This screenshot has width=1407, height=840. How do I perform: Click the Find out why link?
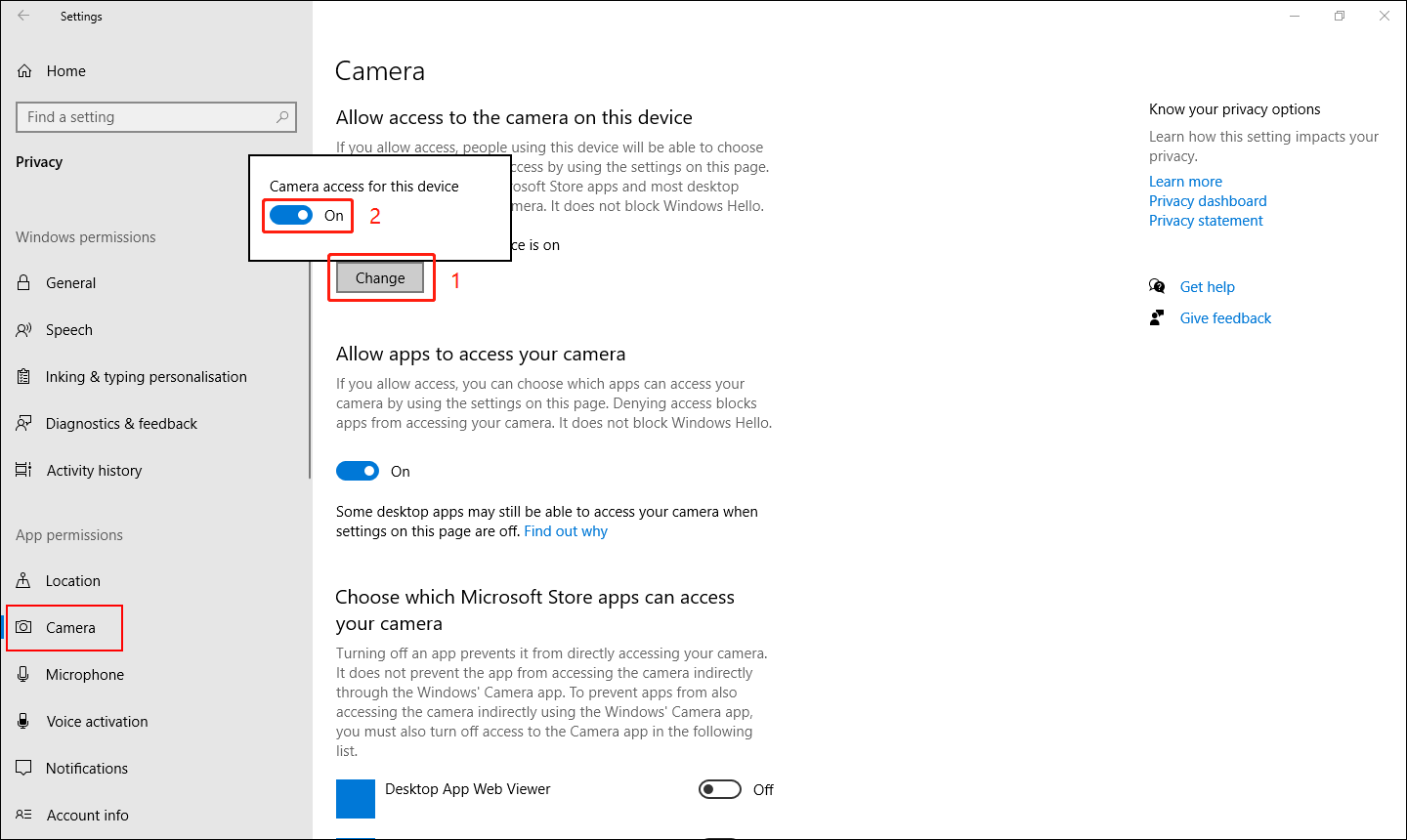point(565,530)
